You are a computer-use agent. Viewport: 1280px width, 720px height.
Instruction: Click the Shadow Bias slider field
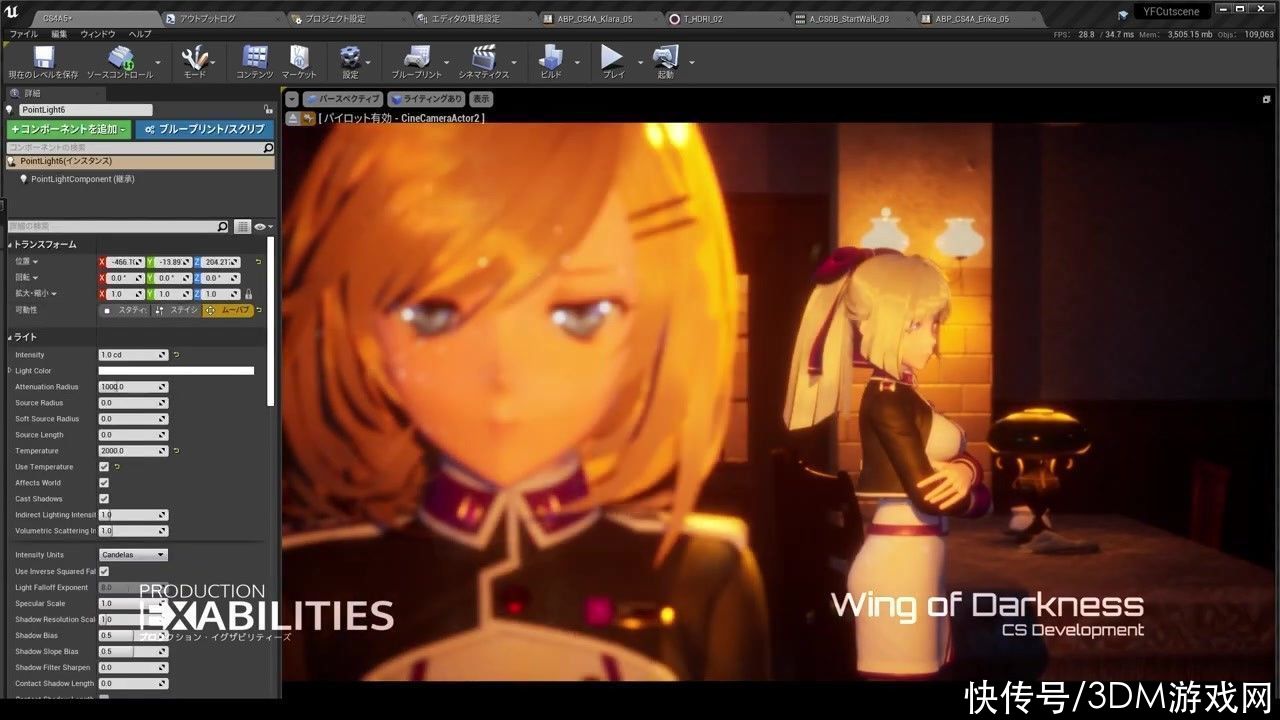pos(133,635)
